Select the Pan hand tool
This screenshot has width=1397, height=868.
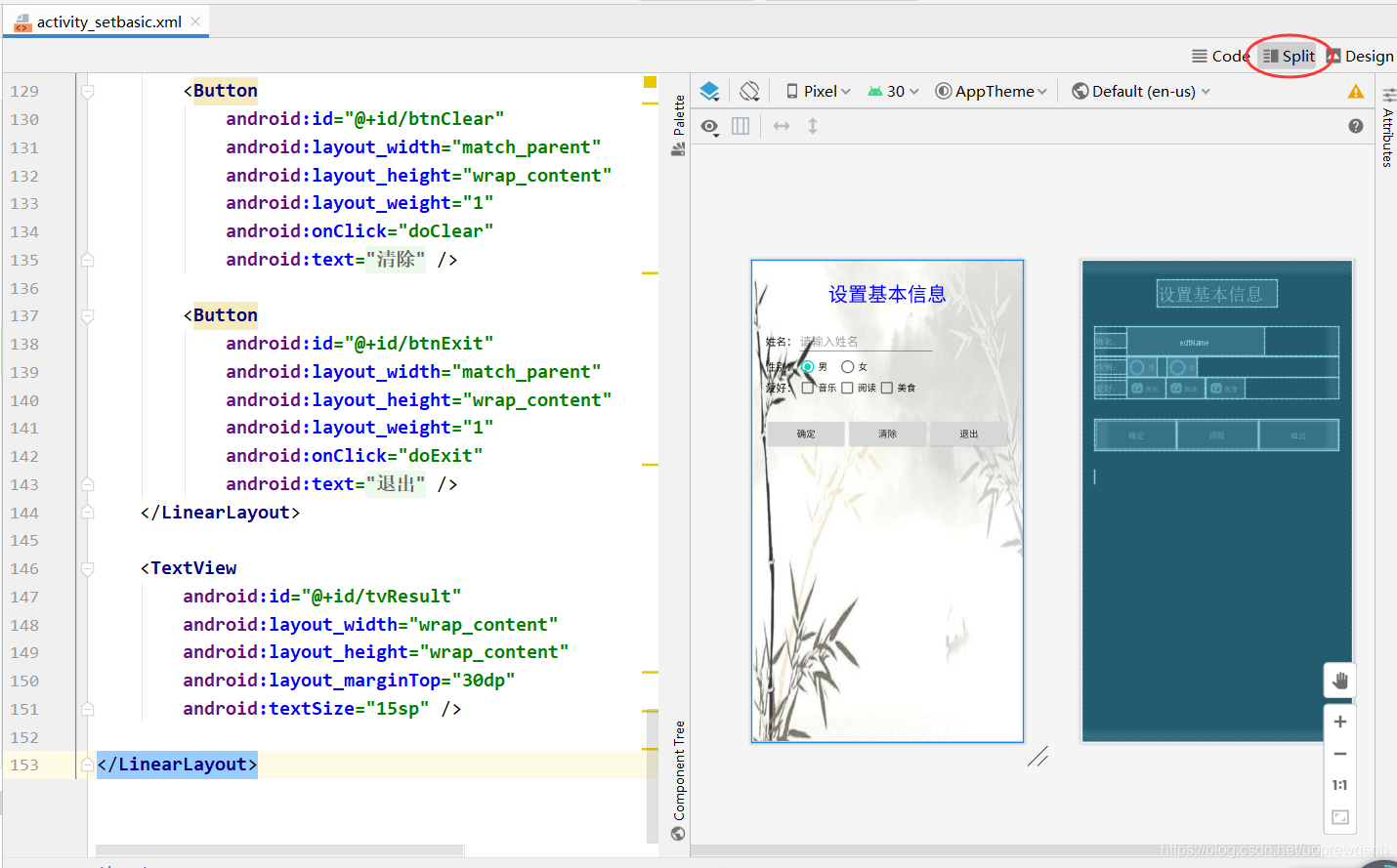(x=1339, y=681)
